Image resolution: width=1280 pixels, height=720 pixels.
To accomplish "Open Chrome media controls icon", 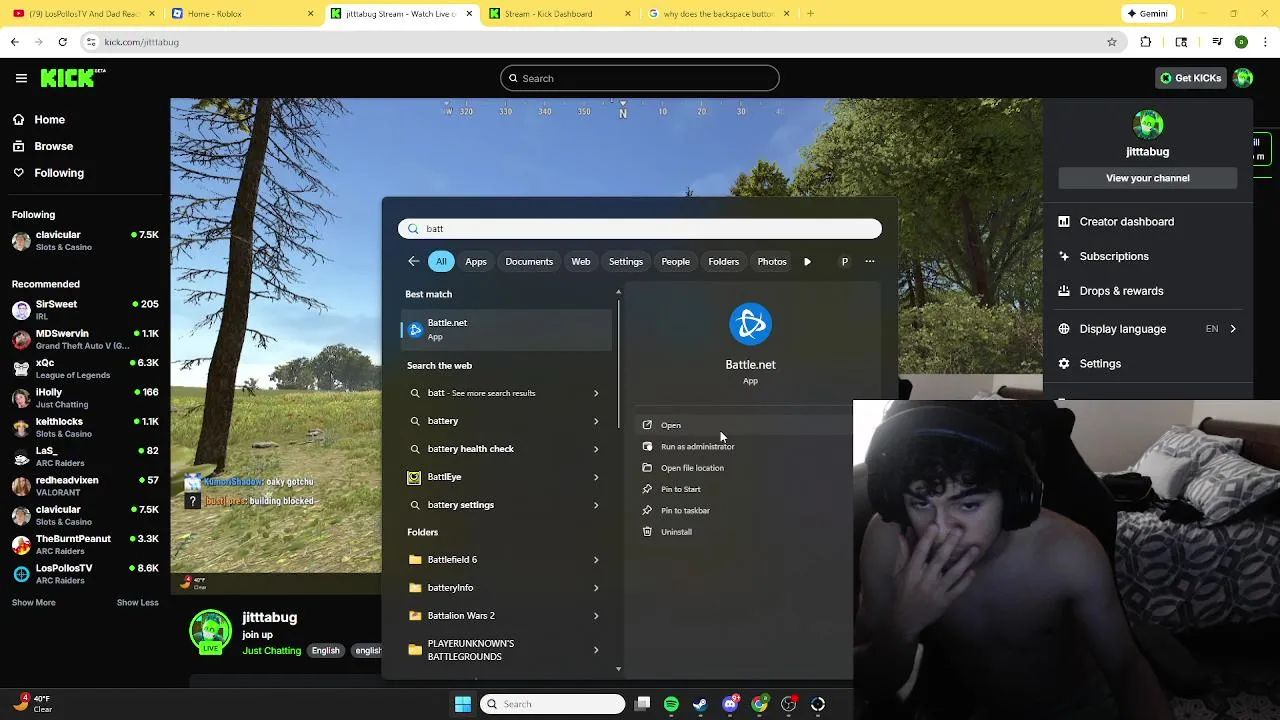I will [1217, 42].
